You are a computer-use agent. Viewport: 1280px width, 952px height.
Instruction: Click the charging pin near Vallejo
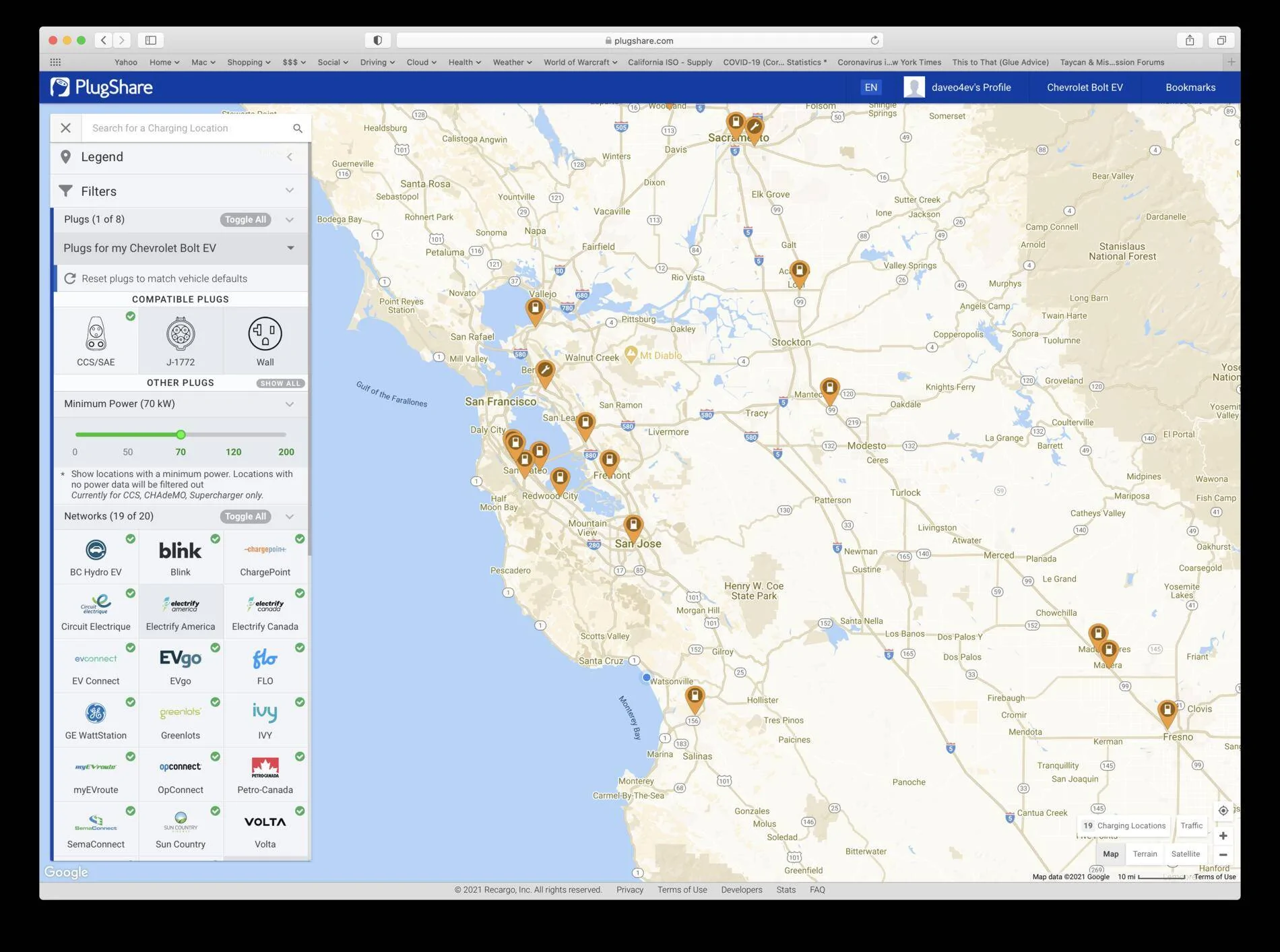pos(535,311)
